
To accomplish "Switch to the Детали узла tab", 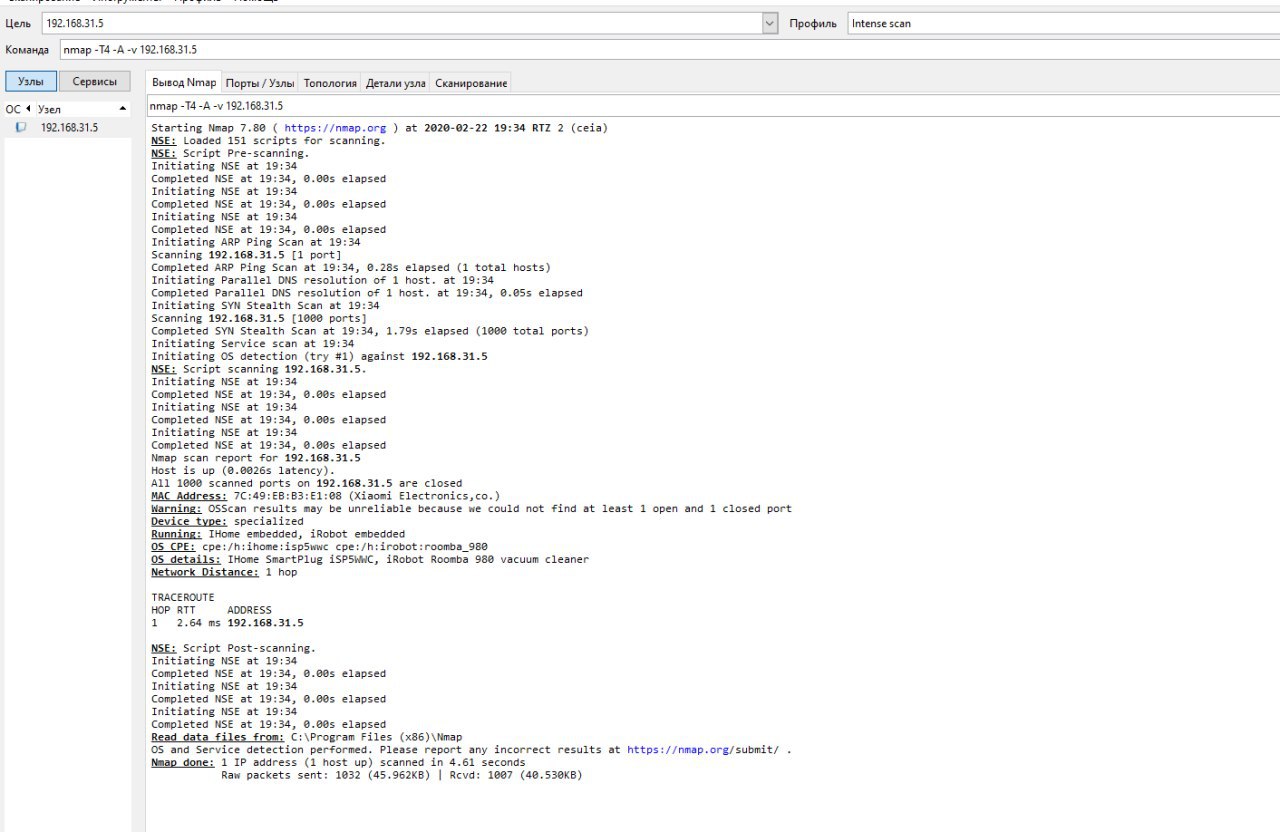I will [x=396, y=83].
